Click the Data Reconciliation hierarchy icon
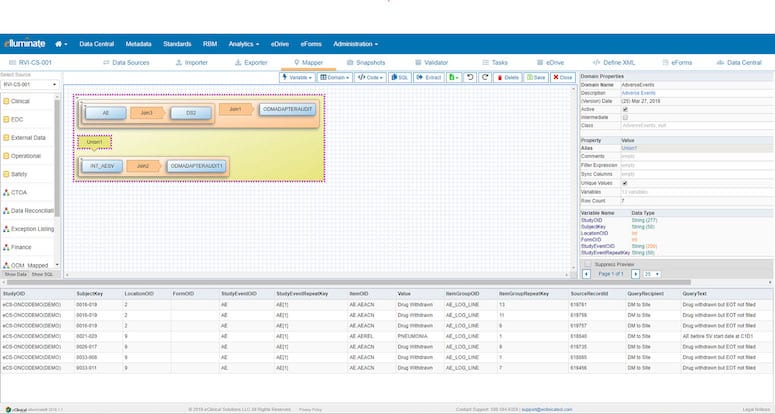The image size is (775, 414). pyautogui.click(x=6, y=211)
